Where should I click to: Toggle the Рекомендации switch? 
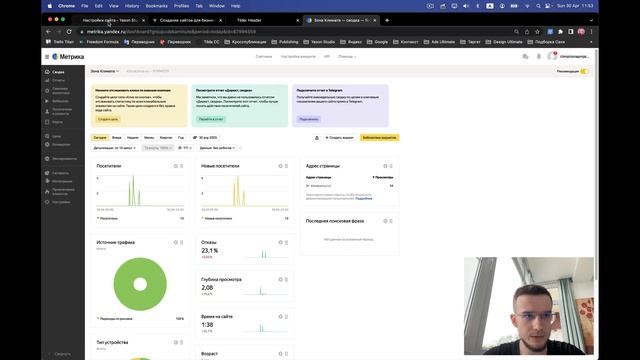pyautogui.click(x=584, y=71)
